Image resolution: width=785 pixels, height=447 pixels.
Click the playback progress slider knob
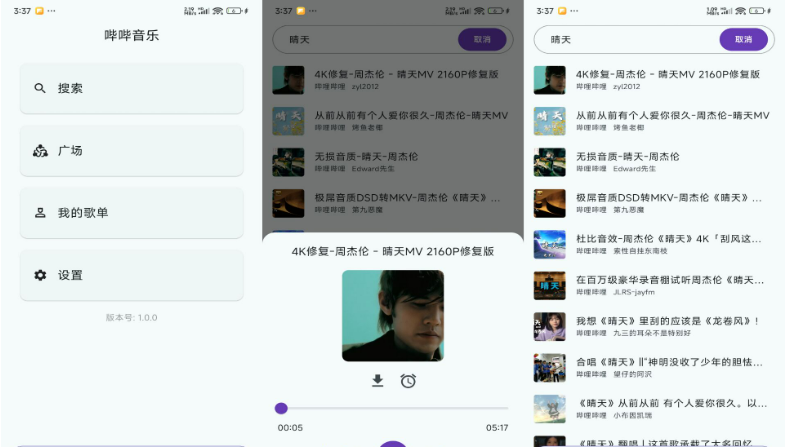[281, 408]
